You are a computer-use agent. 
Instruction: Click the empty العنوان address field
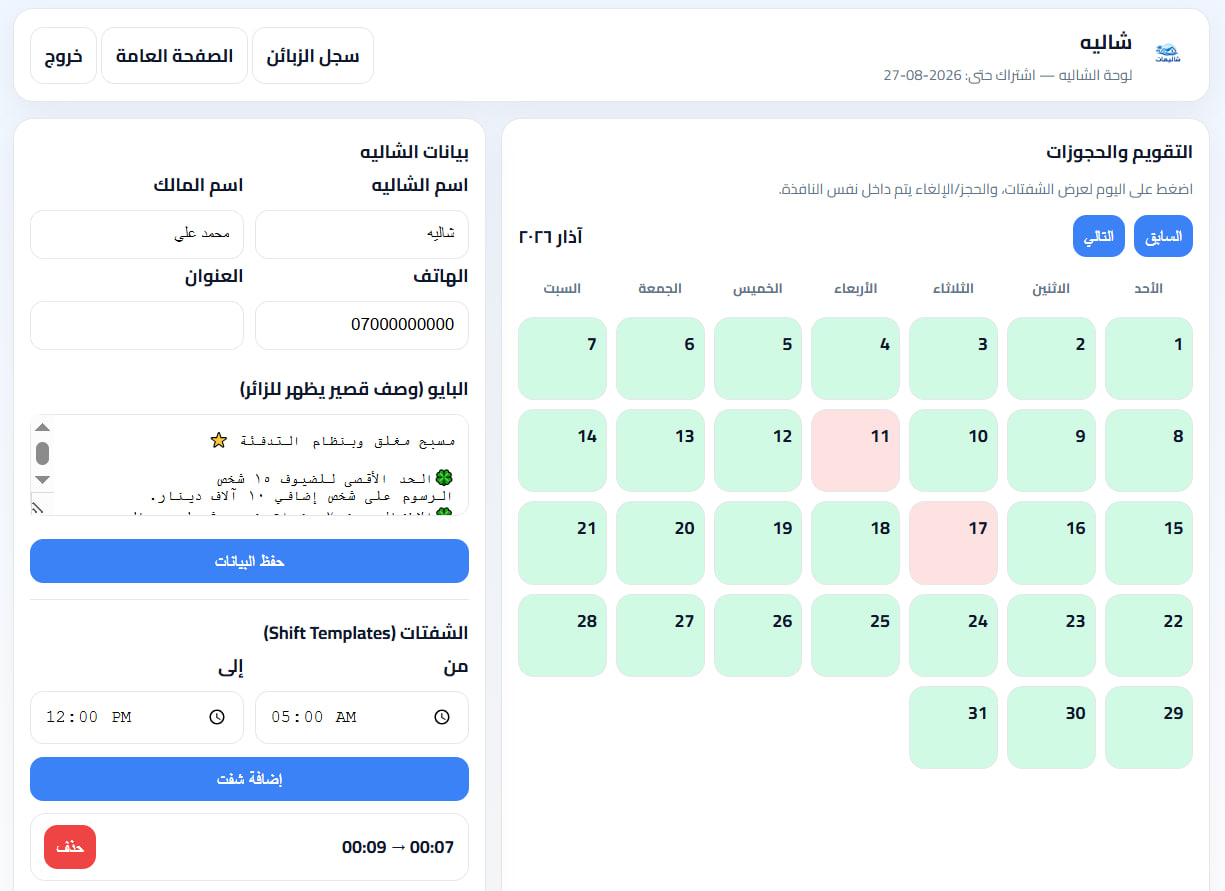click(x=137, y=325)
